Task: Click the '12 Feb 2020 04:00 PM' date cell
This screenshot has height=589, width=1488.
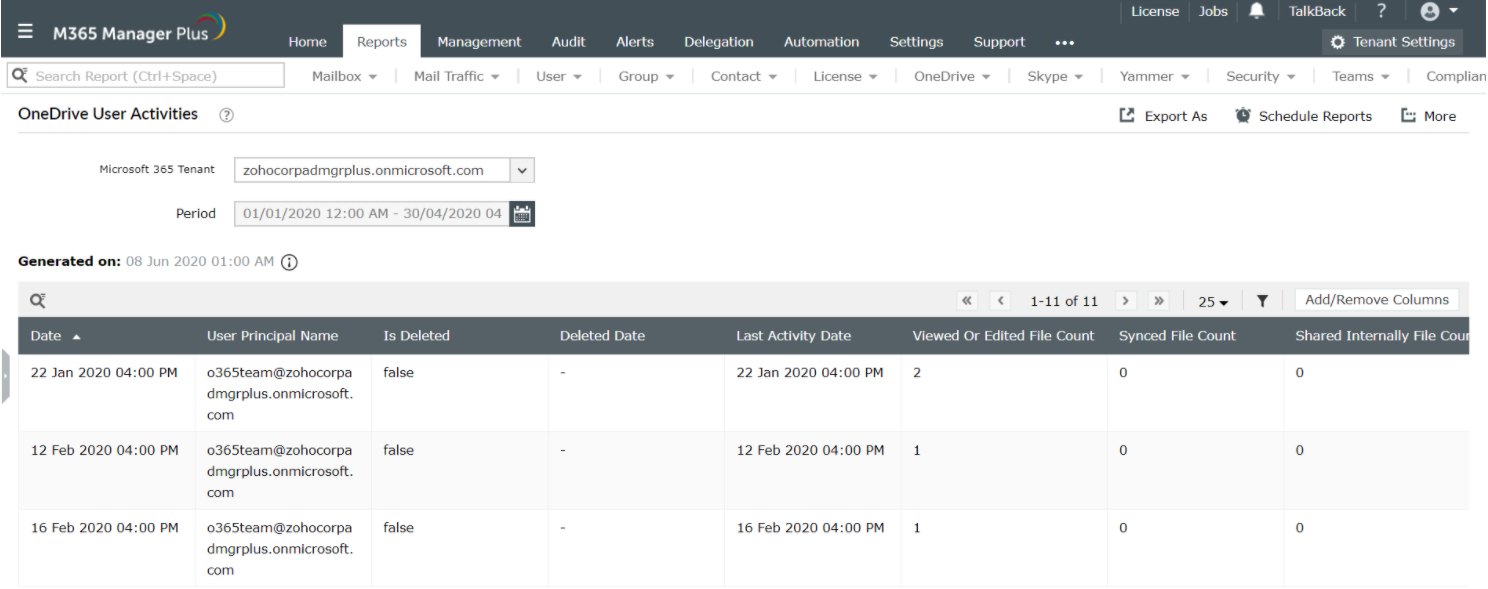Action: tap(104, 450)
